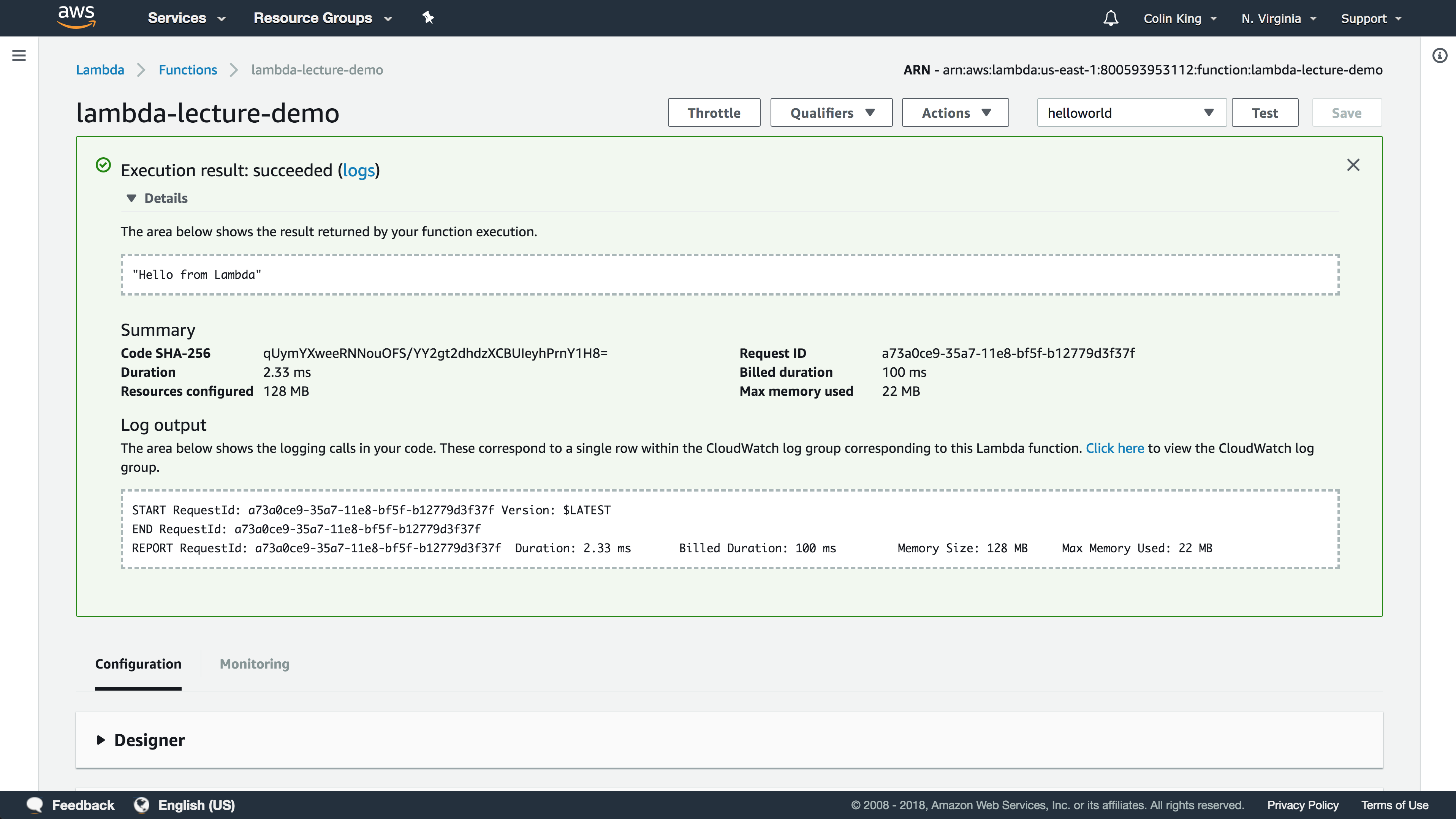Go to Functions in the breadcrumb
The height and width of the screenshot is (819, 1456).
pyautogui.click(x=188, y=70)
